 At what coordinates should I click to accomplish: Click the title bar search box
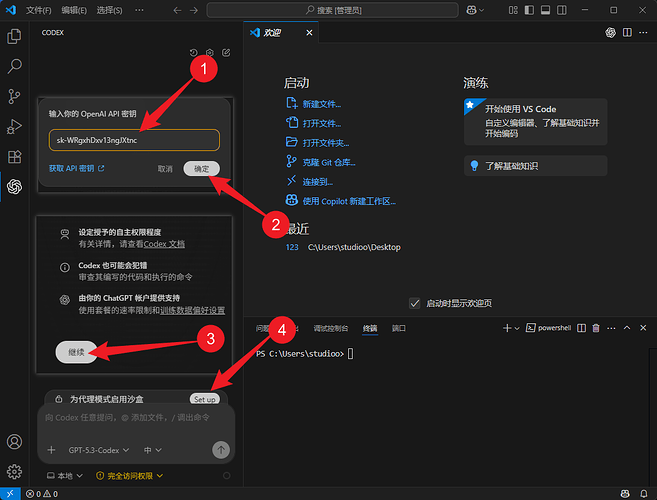pyautogui.click(x=333, y=10)
